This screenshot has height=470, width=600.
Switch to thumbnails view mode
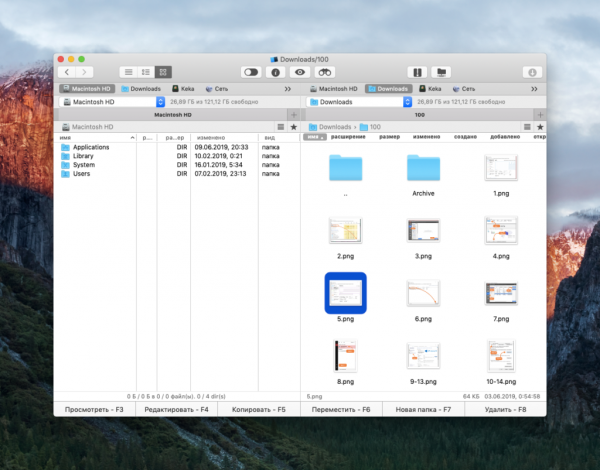point(163,72)
